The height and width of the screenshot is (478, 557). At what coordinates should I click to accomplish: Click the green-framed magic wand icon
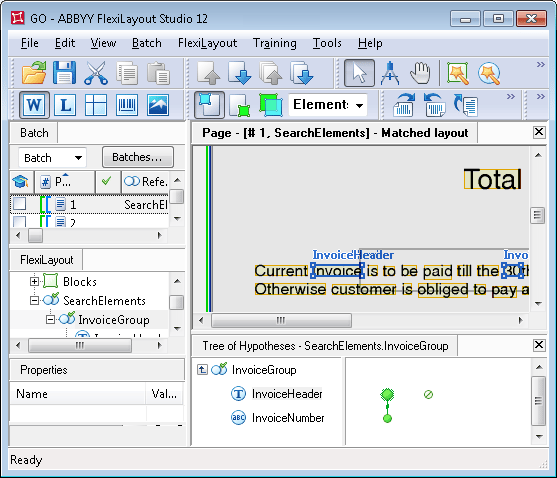coord(458,73)
